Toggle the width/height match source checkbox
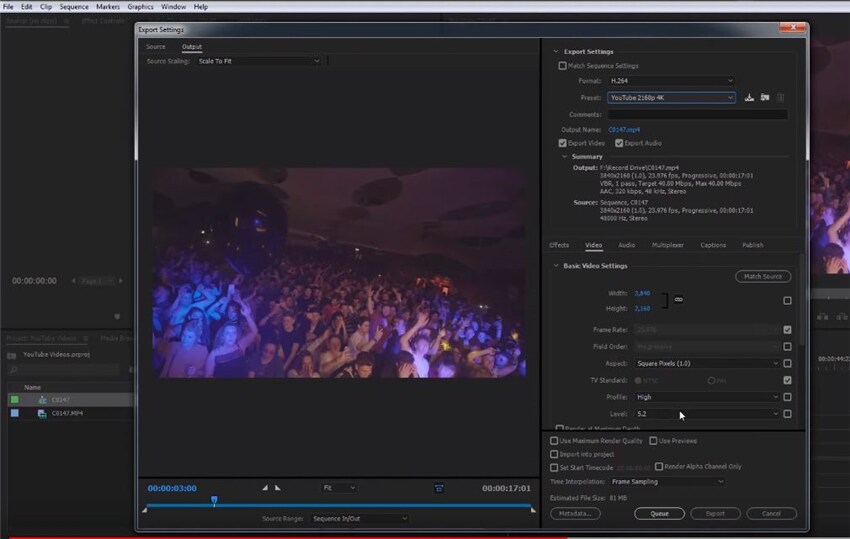 [x=787, y=300]
